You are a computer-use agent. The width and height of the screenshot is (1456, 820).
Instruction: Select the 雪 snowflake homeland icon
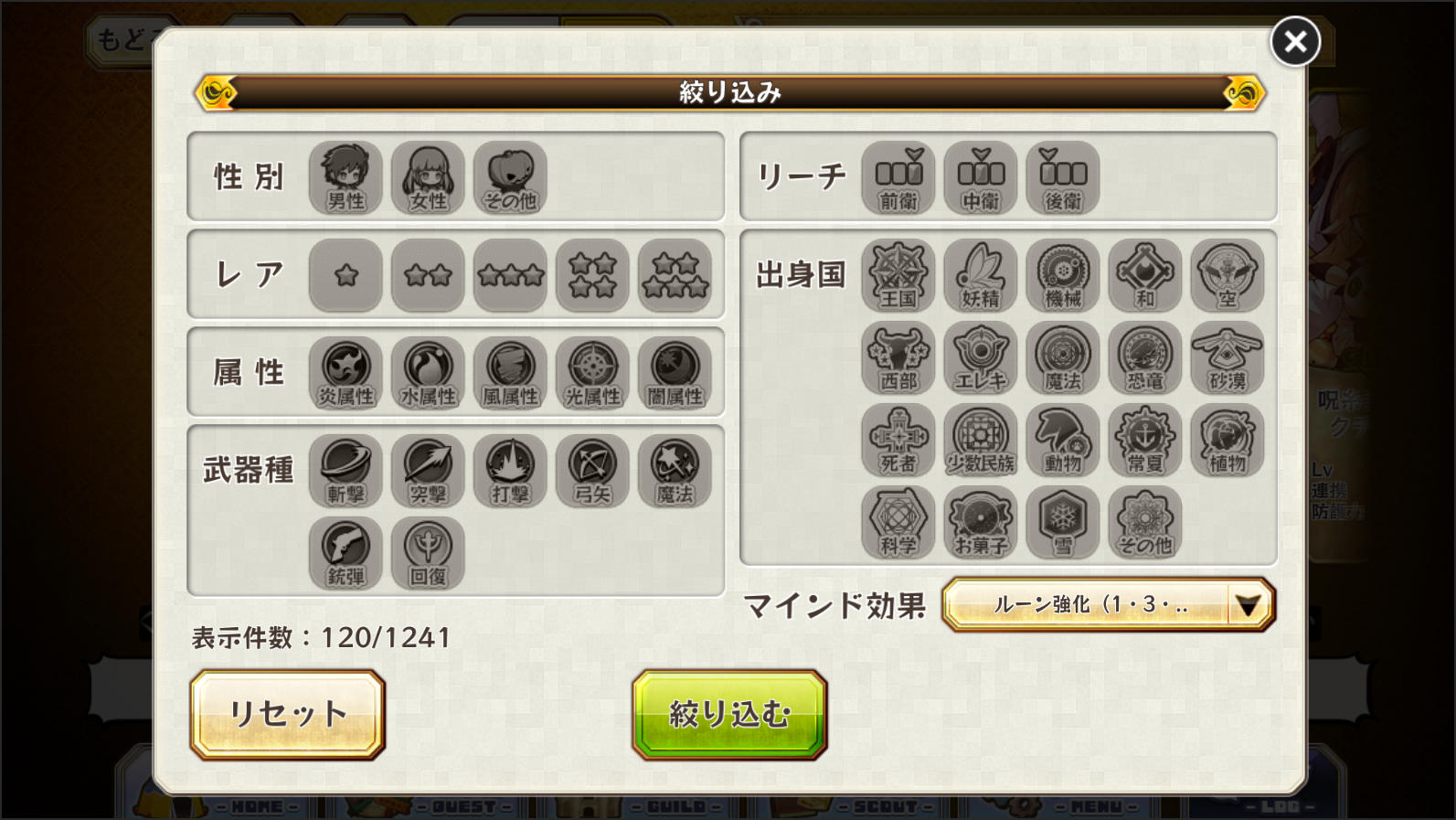[x=1062, y=522]
